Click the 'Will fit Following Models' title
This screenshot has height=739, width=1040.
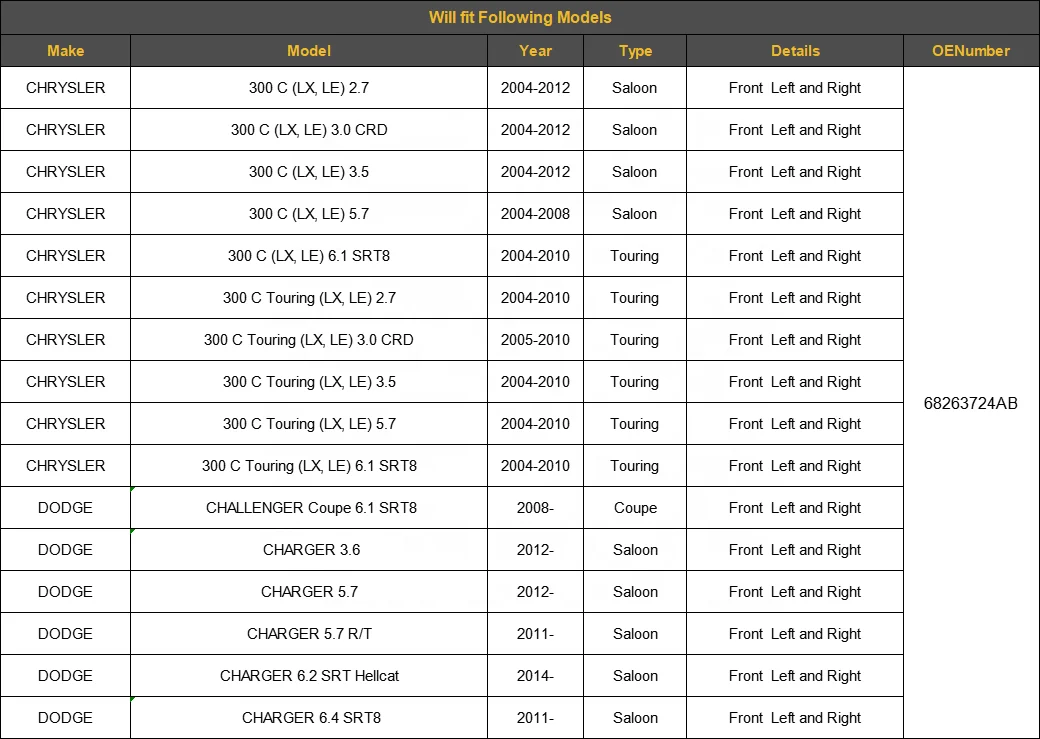click(x=520, y=17)
